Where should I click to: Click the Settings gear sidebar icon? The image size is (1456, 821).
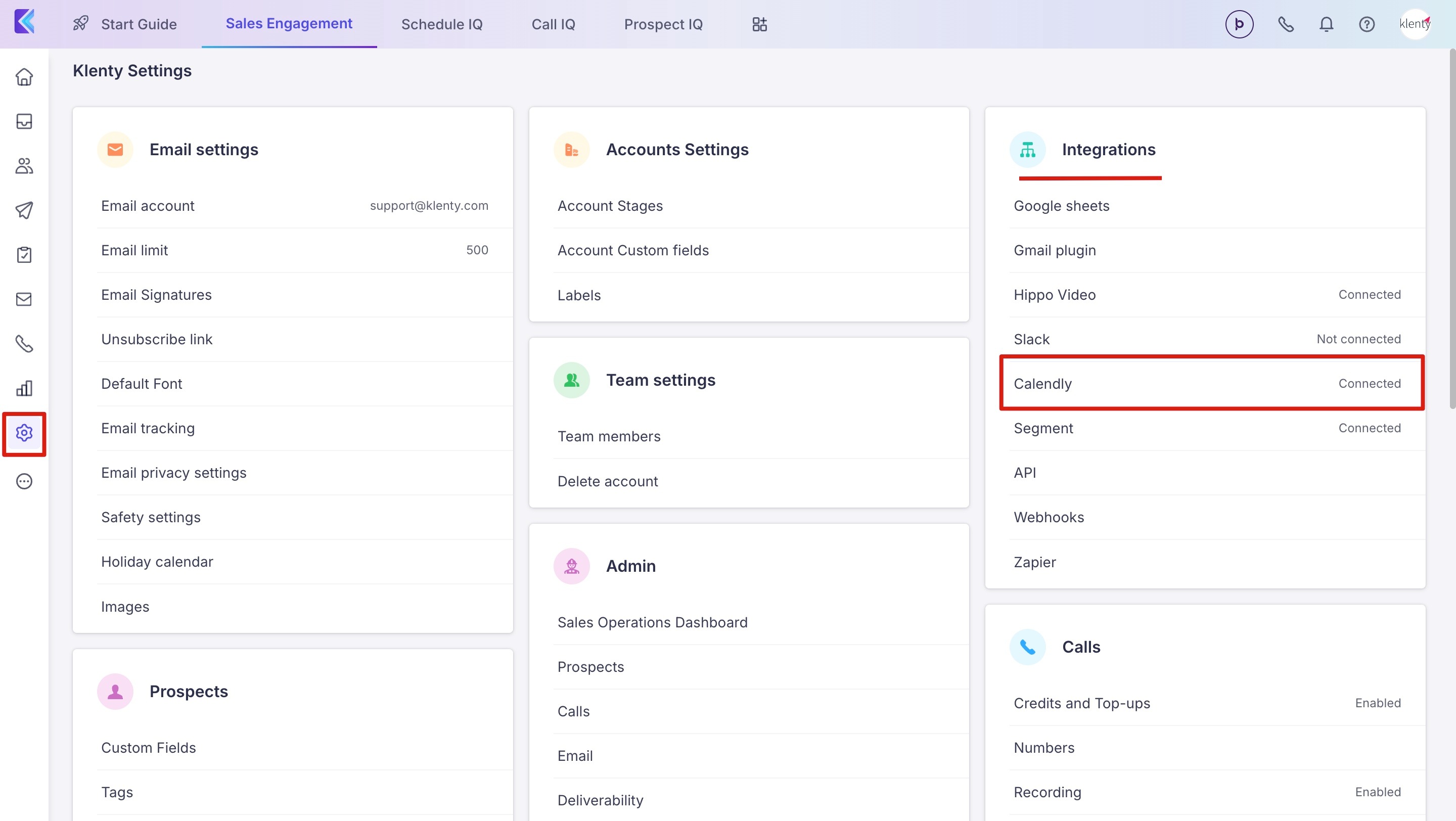tap(24, 433)
